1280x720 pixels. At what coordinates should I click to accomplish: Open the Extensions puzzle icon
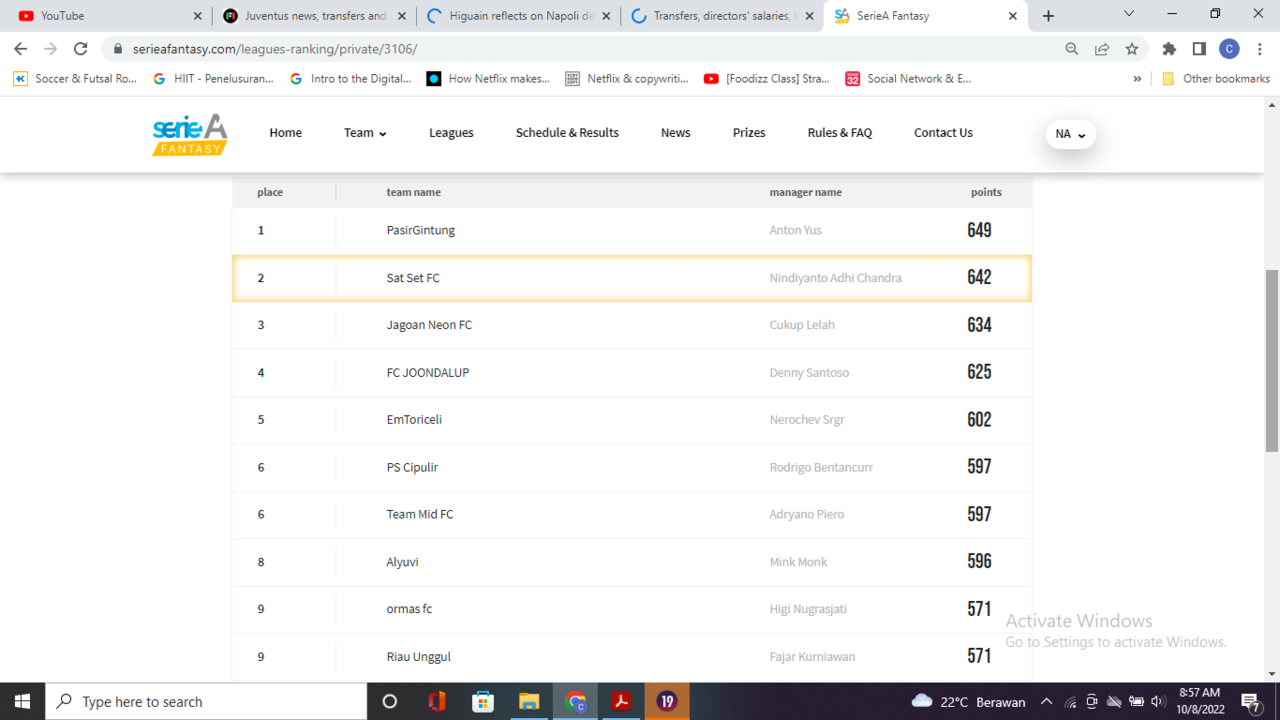pyautogui.click(x=1169, y=48)
